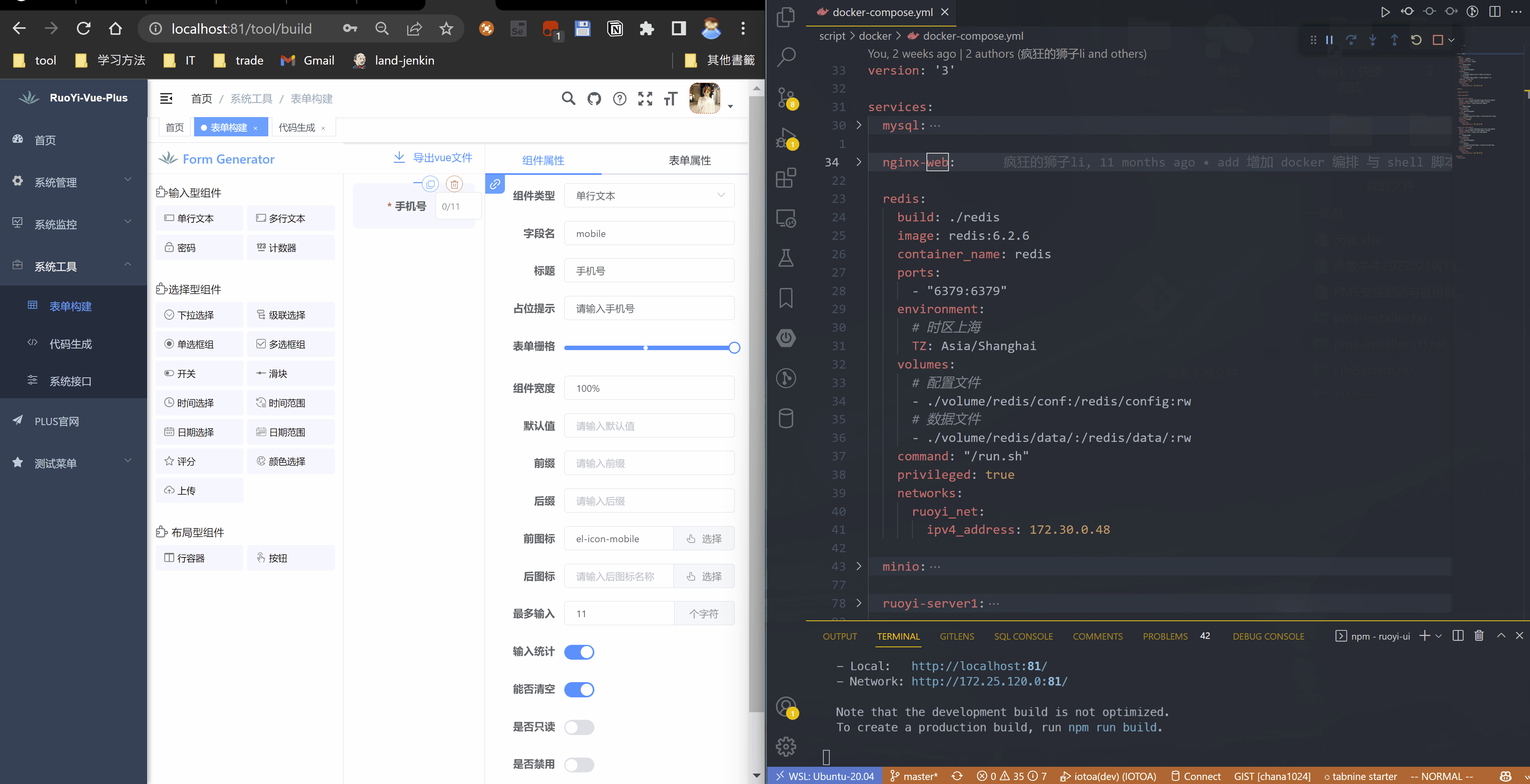Kill terminal with trash icon
Image resolution: width=1530 pixels, height=784 pixels.
point(1479,636)
